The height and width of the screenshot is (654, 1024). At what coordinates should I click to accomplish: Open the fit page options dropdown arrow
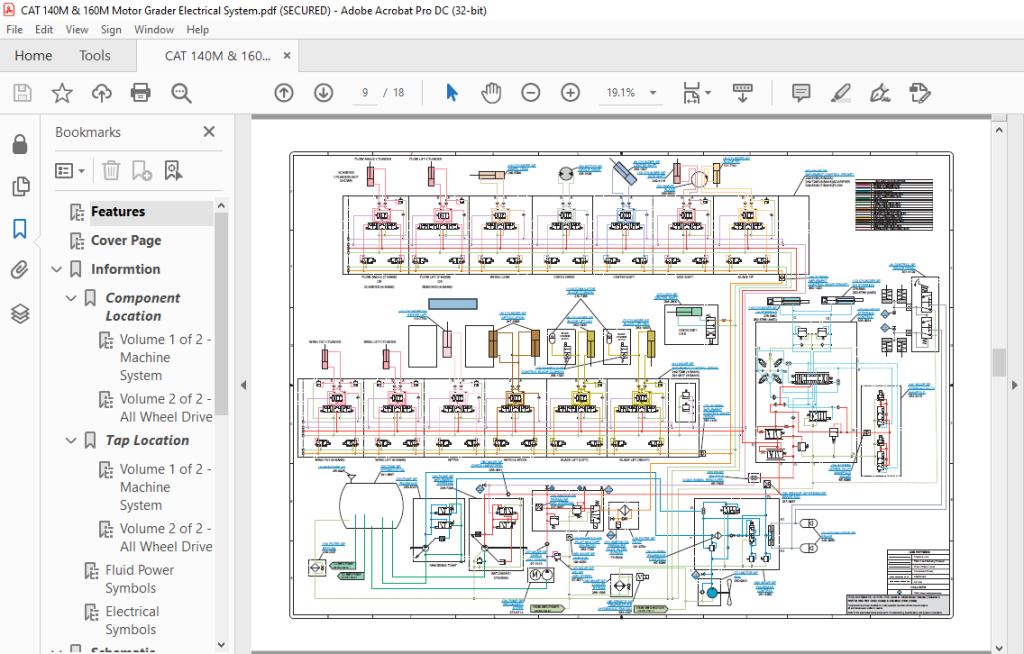point(709,93)
